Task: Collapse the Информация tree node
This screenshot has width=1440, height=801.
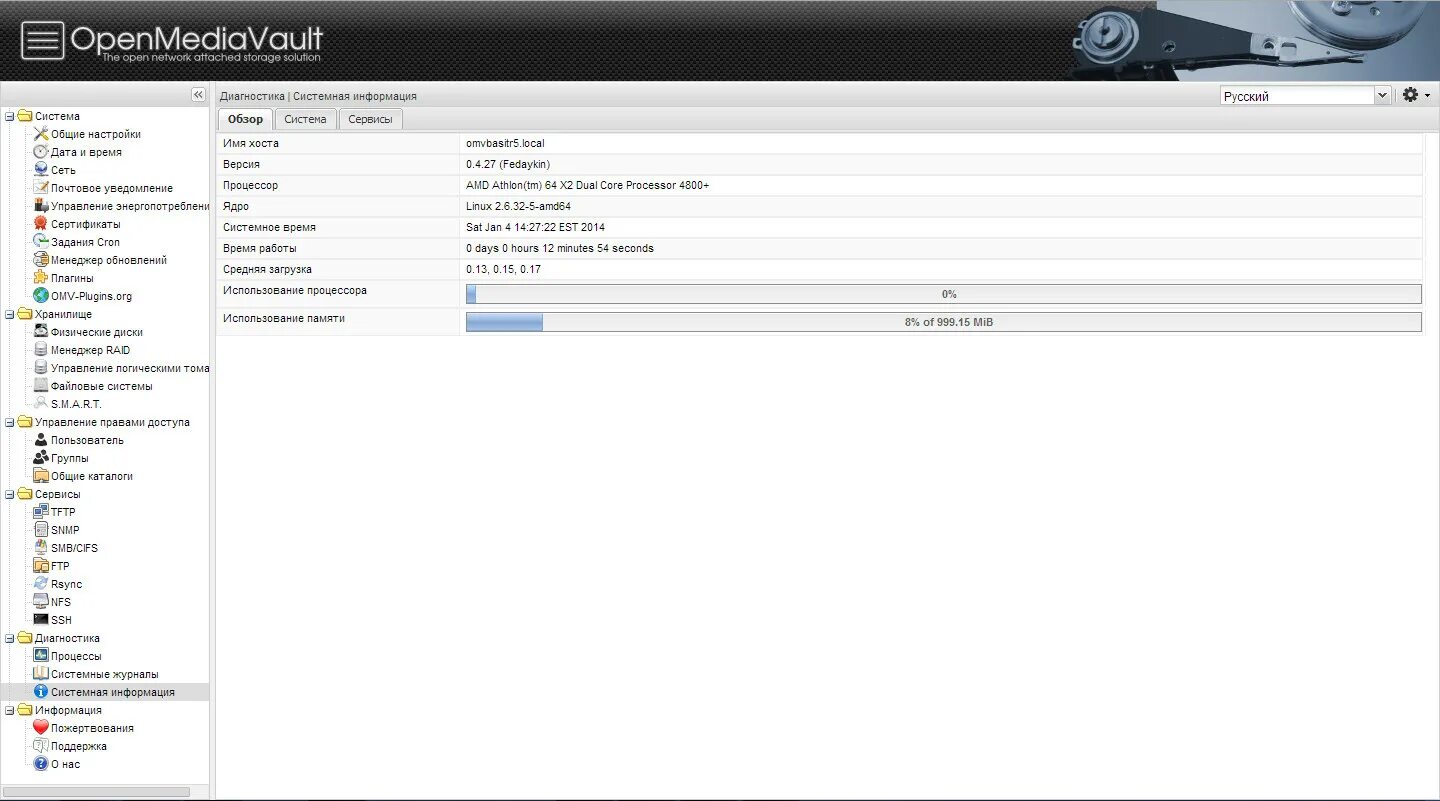Action: 9,710
